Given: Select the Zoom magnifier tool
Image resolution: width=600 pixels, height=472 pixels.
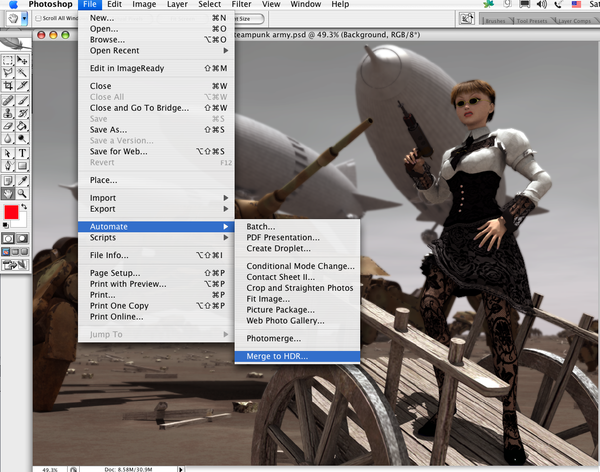Looking at the screenshot, I should tap(22, 193).
